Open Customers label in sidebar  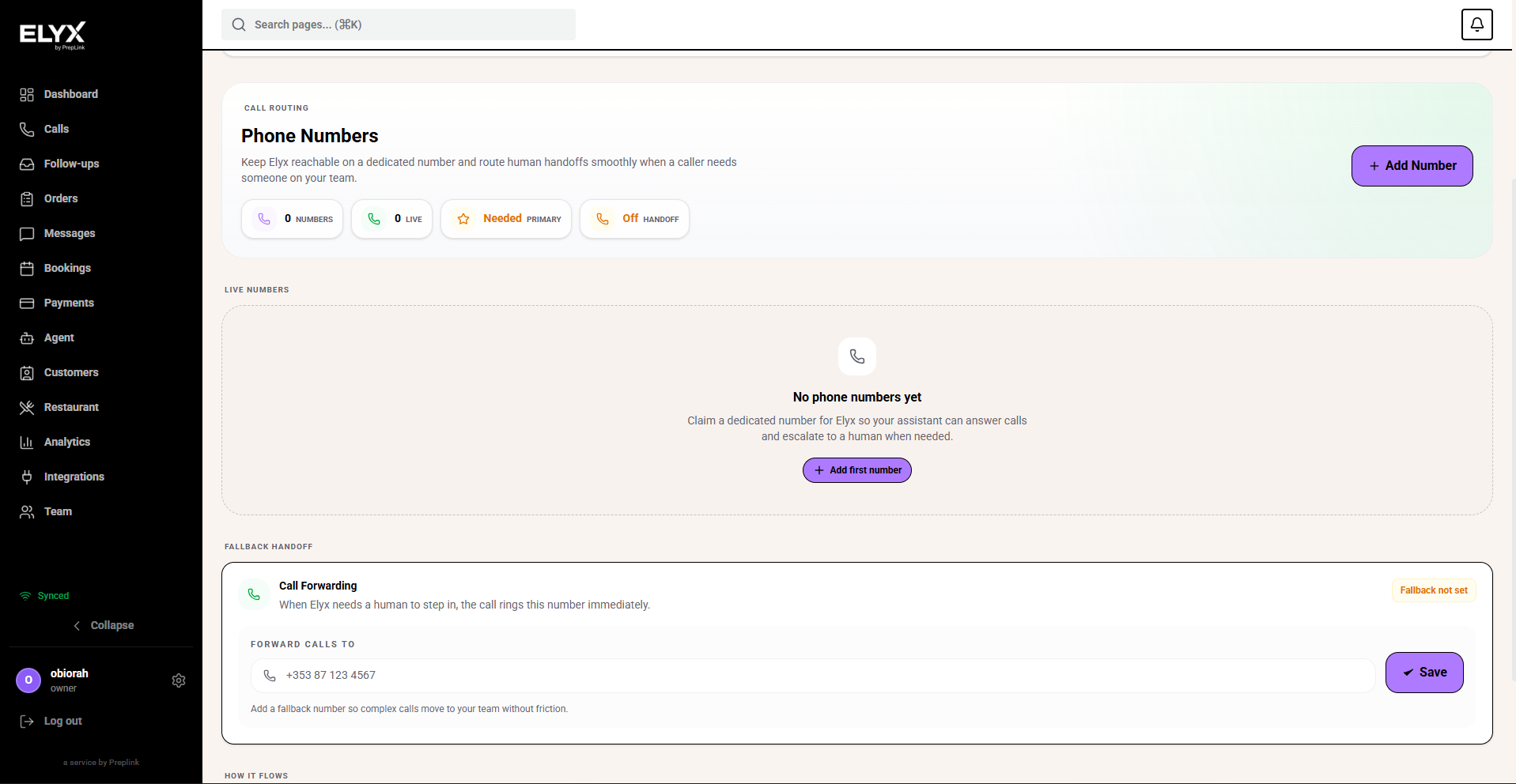click(x=71, y=372)
